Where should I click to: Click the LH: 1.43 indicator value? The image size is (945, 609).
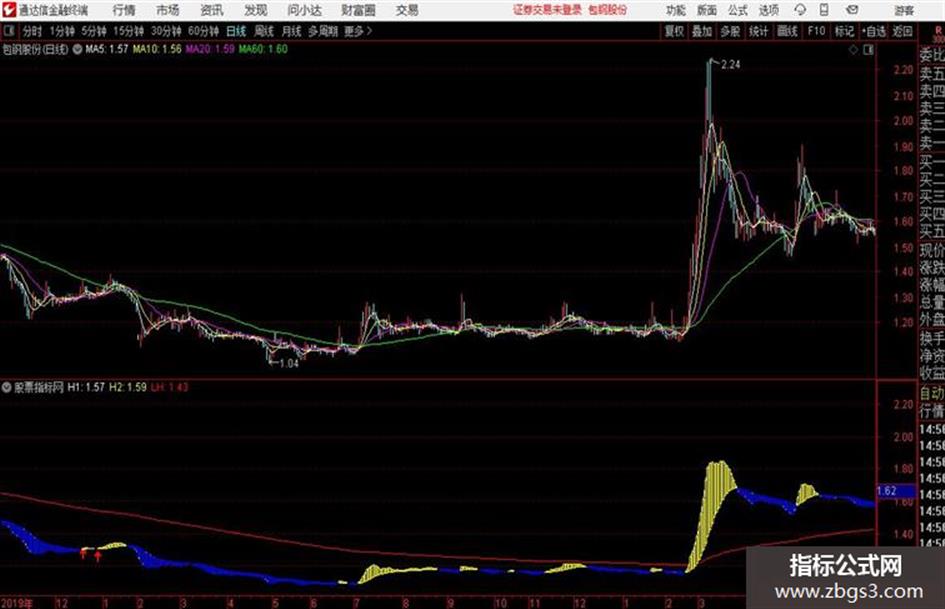[x=169, y=387]
